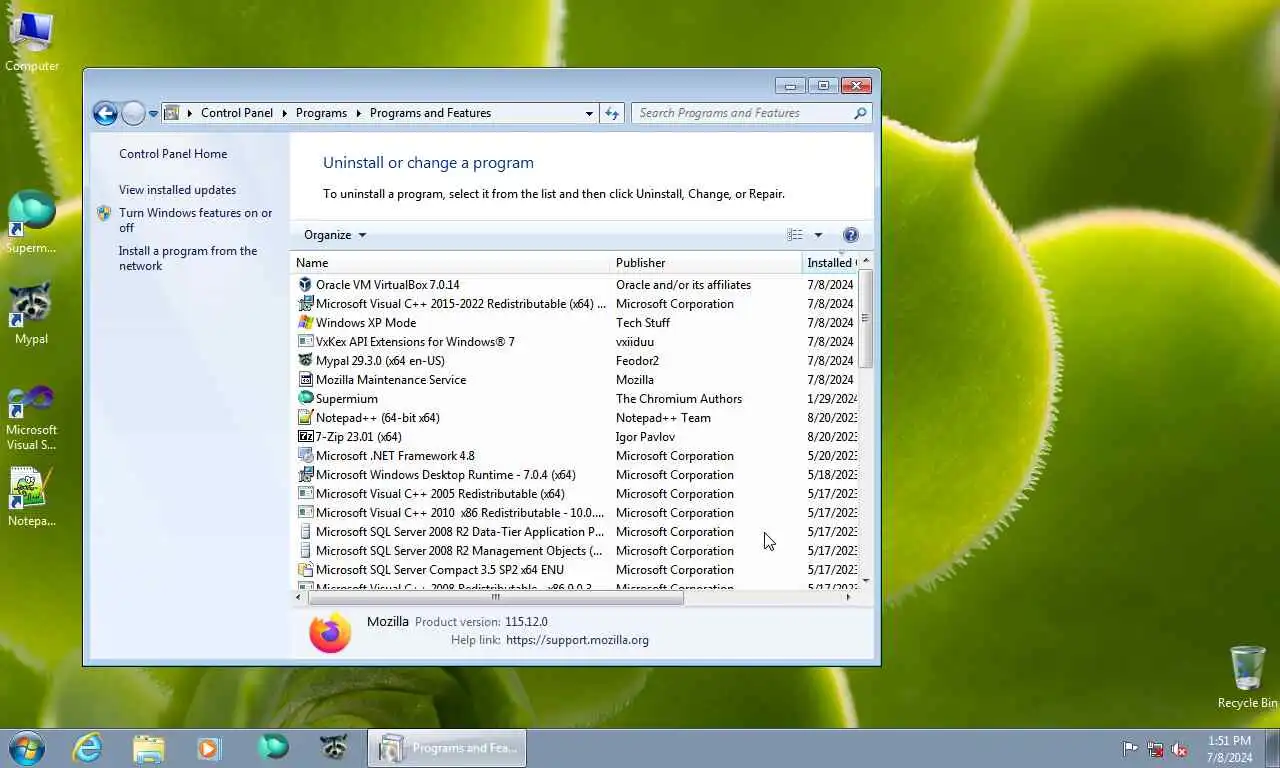The image size is (1280, 768).
Task: Select Oracle VM VirtualBox 7.0.14
Action: (x=575, y=285)
